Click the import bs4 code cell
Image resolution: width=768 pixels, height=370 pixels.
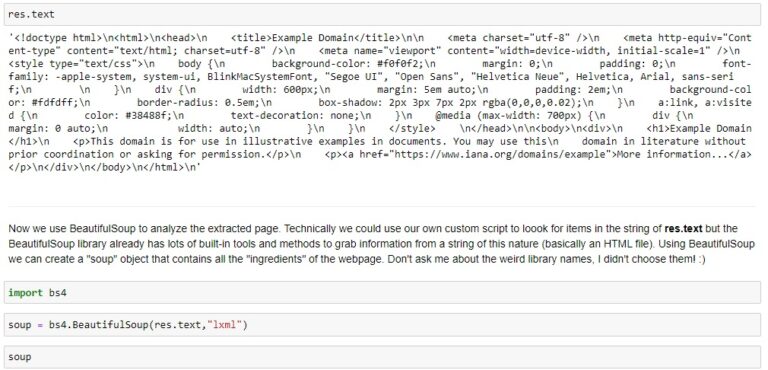point(382,293)
